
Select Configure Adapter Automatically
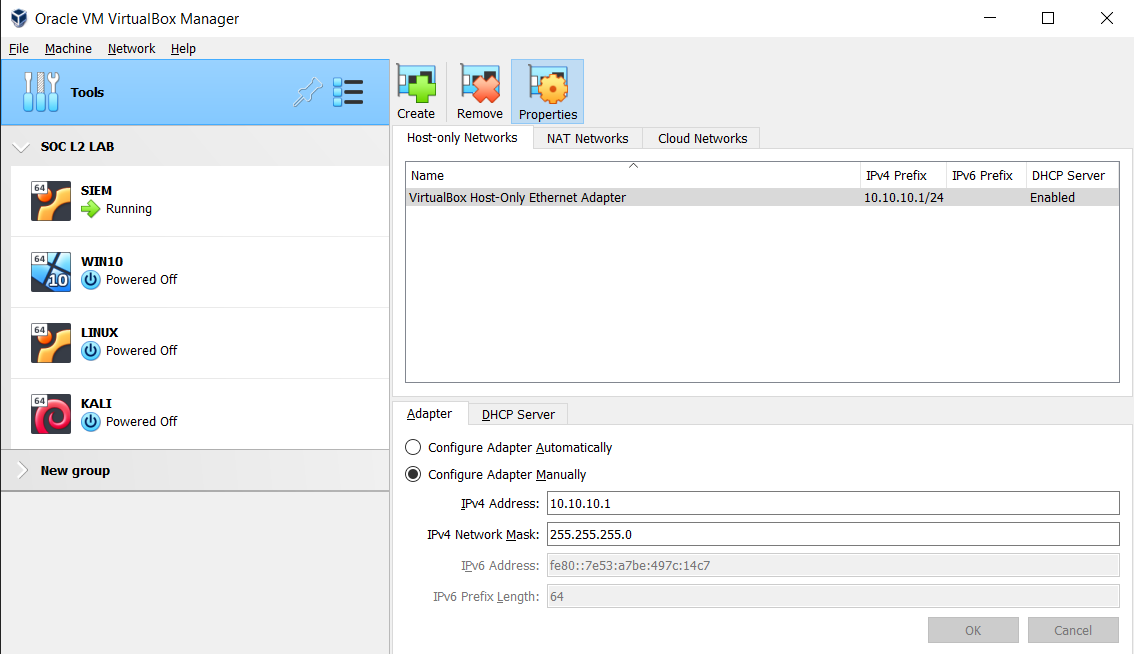click(413, 447)
